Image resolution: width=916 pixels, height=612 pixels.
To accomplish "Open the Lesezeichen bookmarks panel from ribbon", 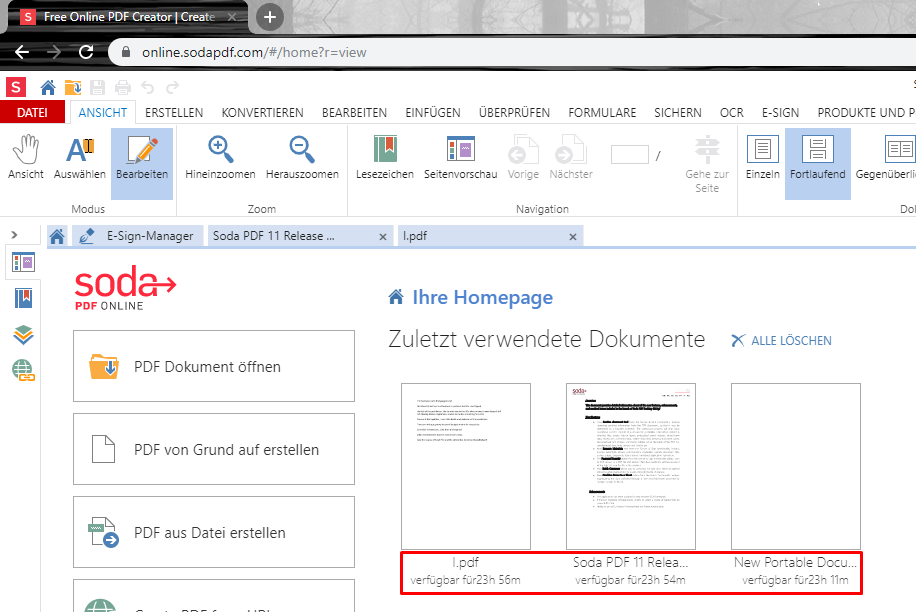I will 385,158.
